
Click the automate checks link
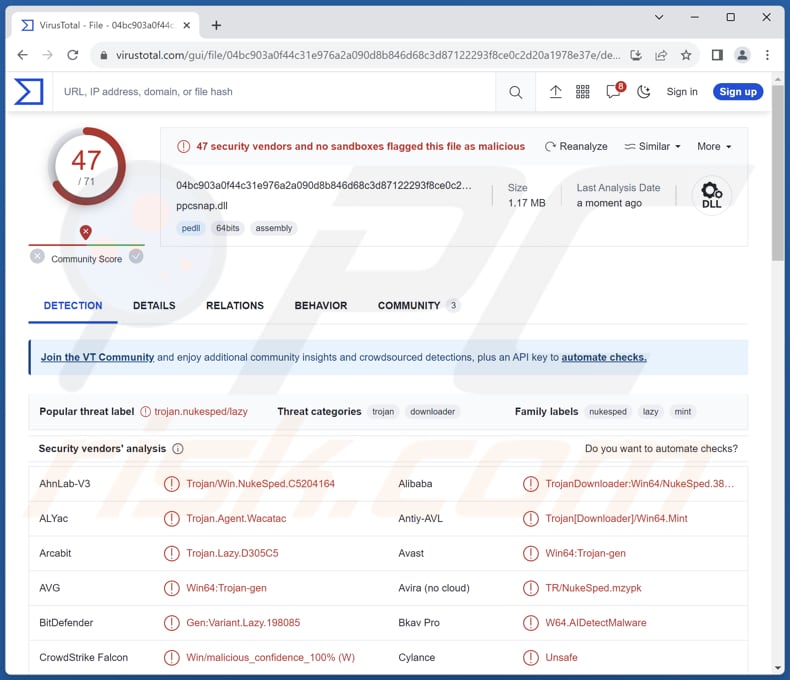[604, 357]
